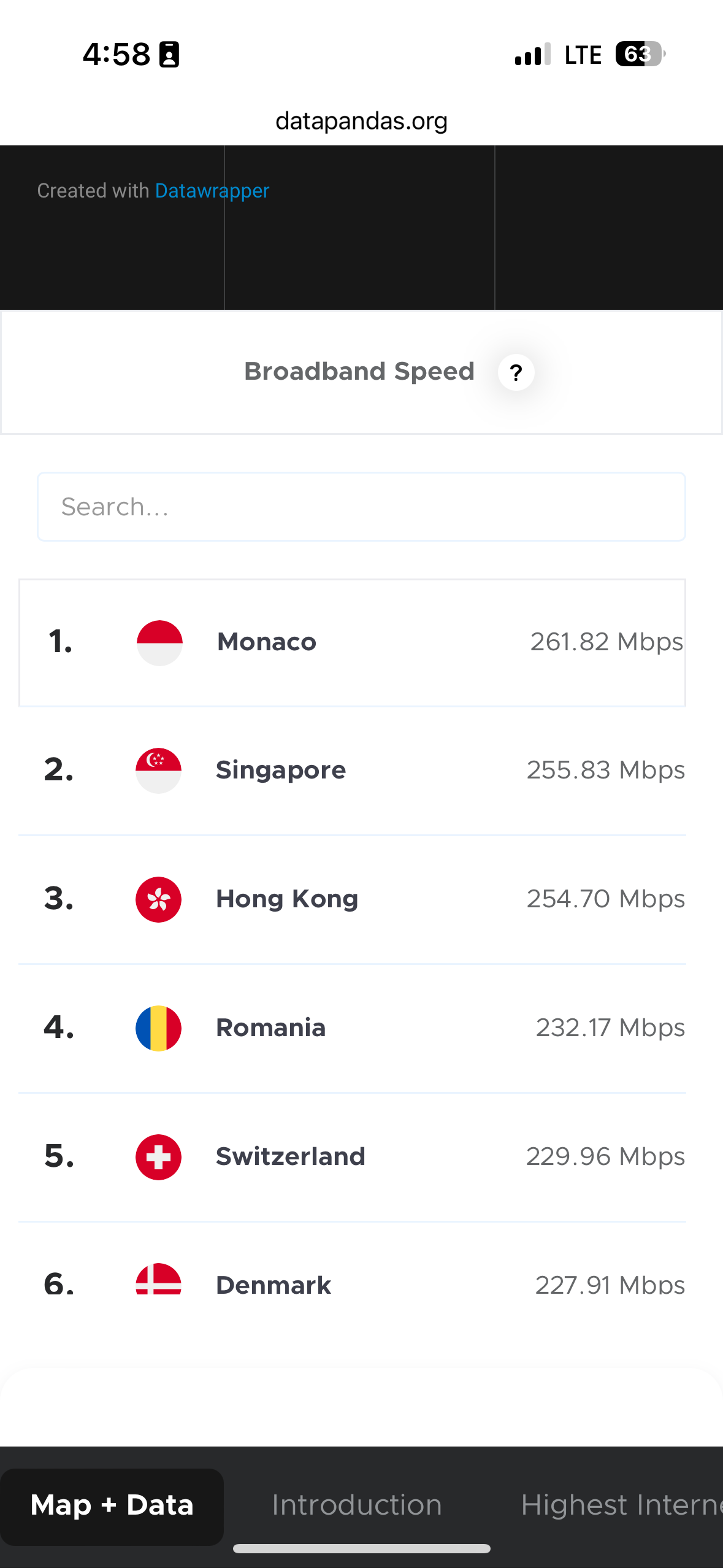Viewport: 723px width, 1568px height.
Task: Tap the Romania flag icon
Action: click(x=158, y=1028)
